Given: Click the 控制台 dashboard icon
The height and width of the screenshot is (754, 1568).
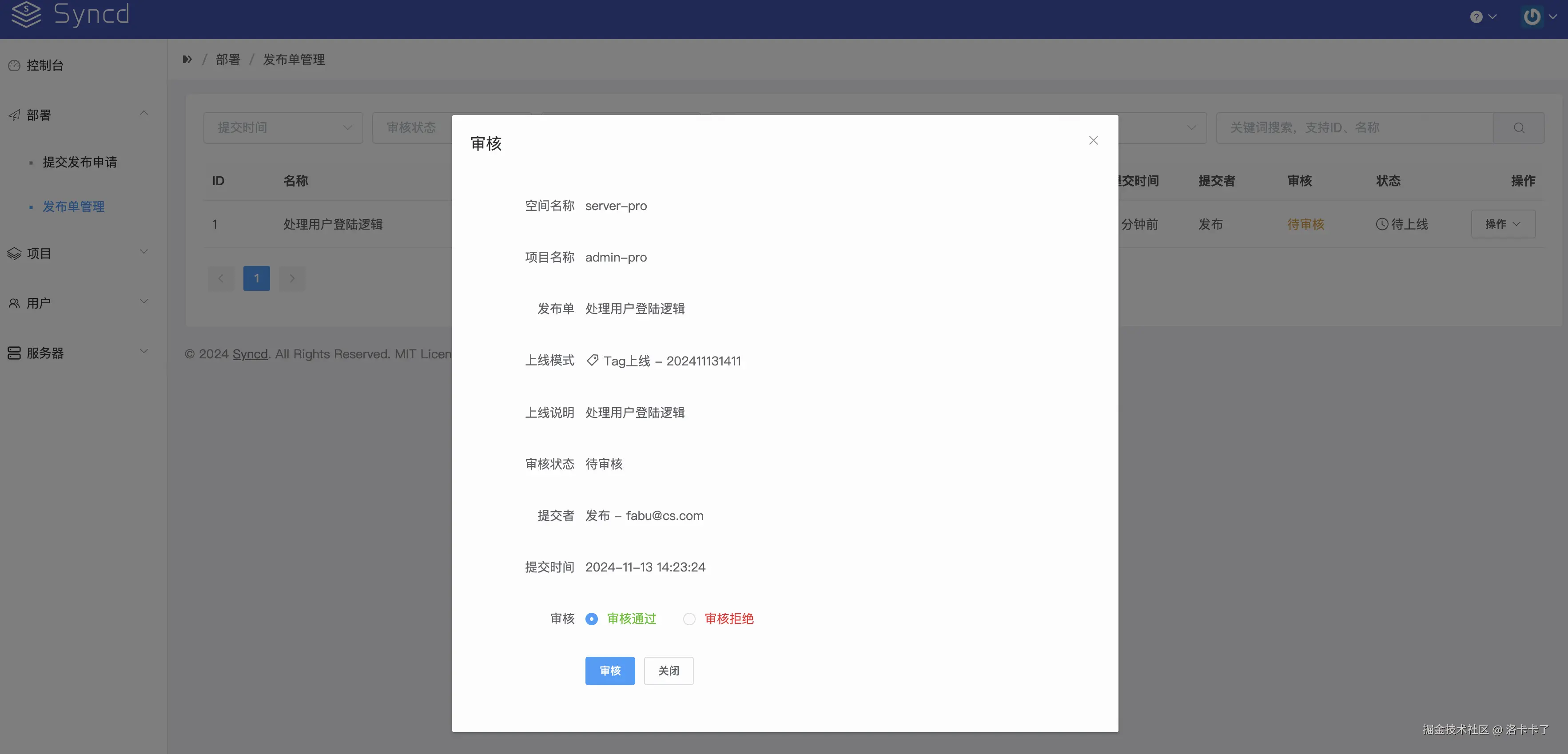Looking at the screenshot, I should point(14,66).
